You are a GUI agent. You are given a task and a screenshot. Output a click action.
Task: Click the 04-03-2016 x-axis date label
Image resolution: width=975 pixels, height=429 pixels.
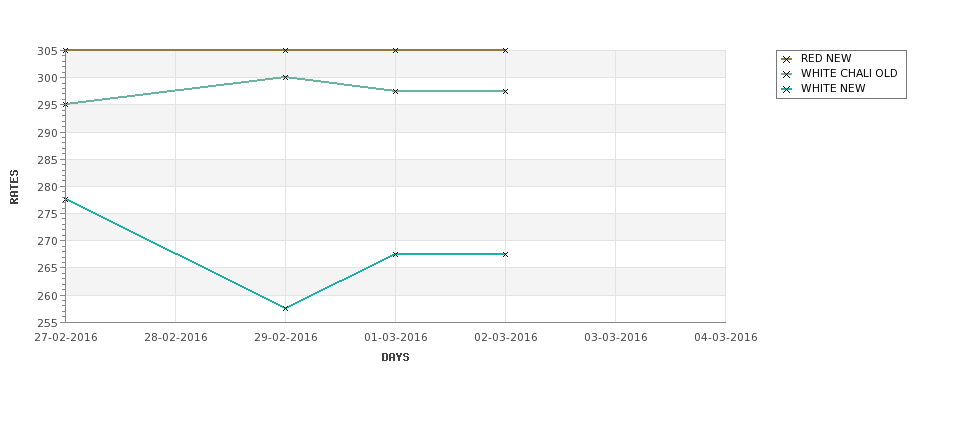click(x=726, y=338)
